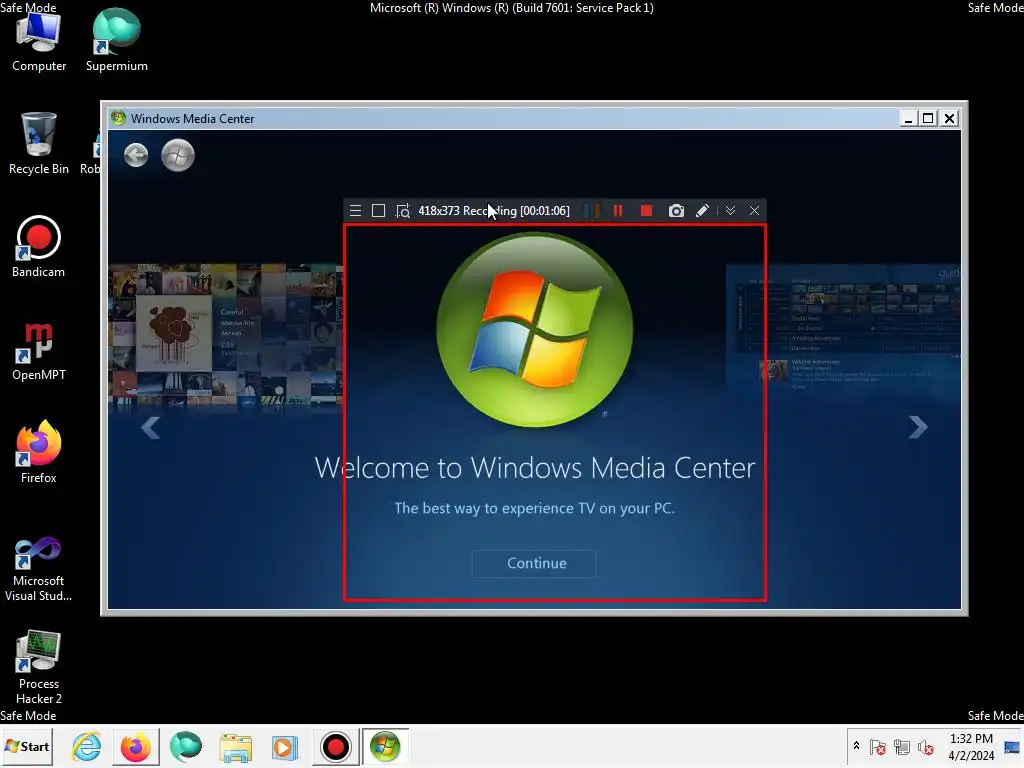
Task: Open the clock showing 1:32 PM
Action: pyautogui.click(x=971, y=746)
